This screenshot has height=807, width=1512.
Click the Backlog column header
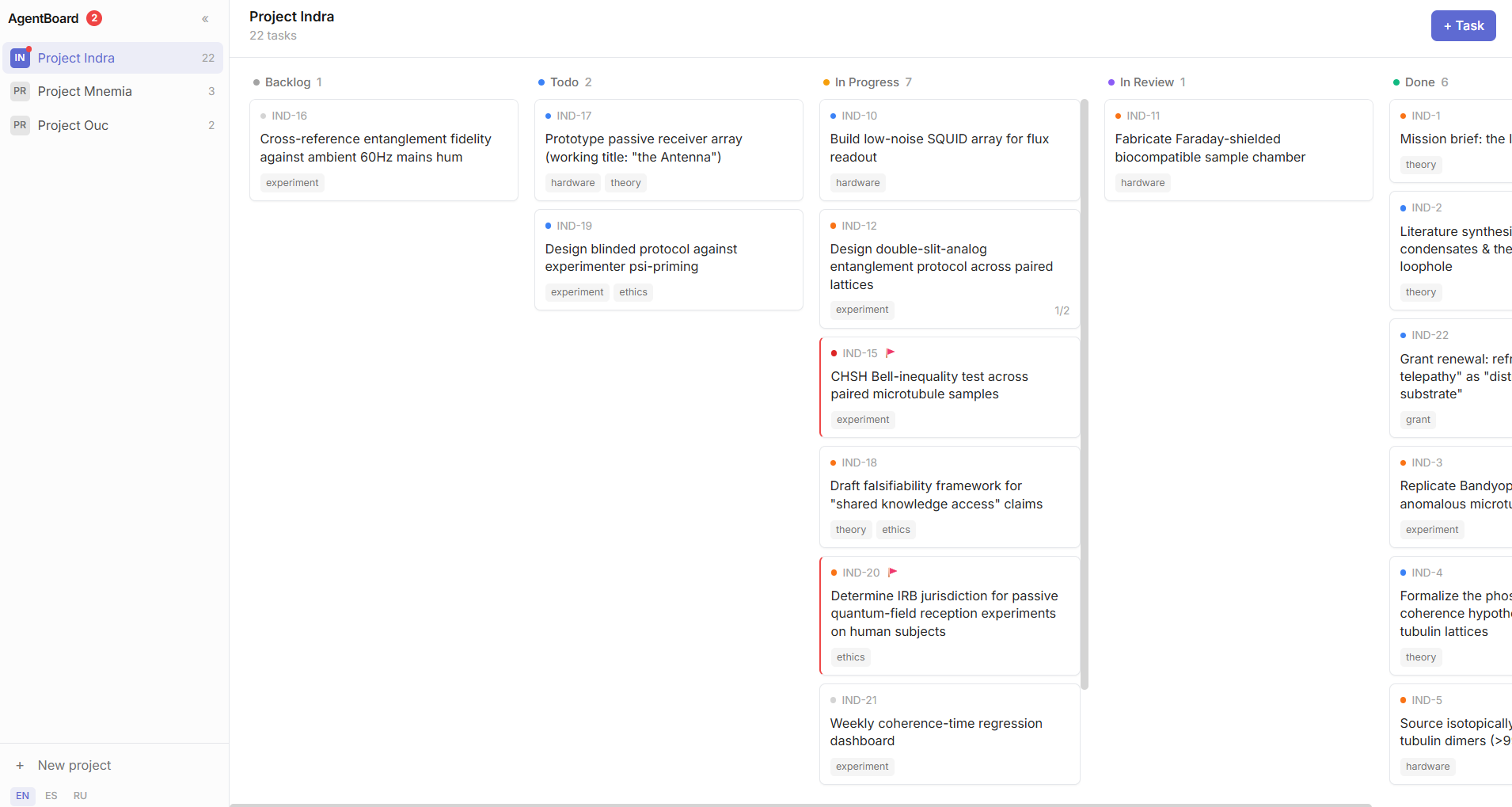click(x=287, y=82)
